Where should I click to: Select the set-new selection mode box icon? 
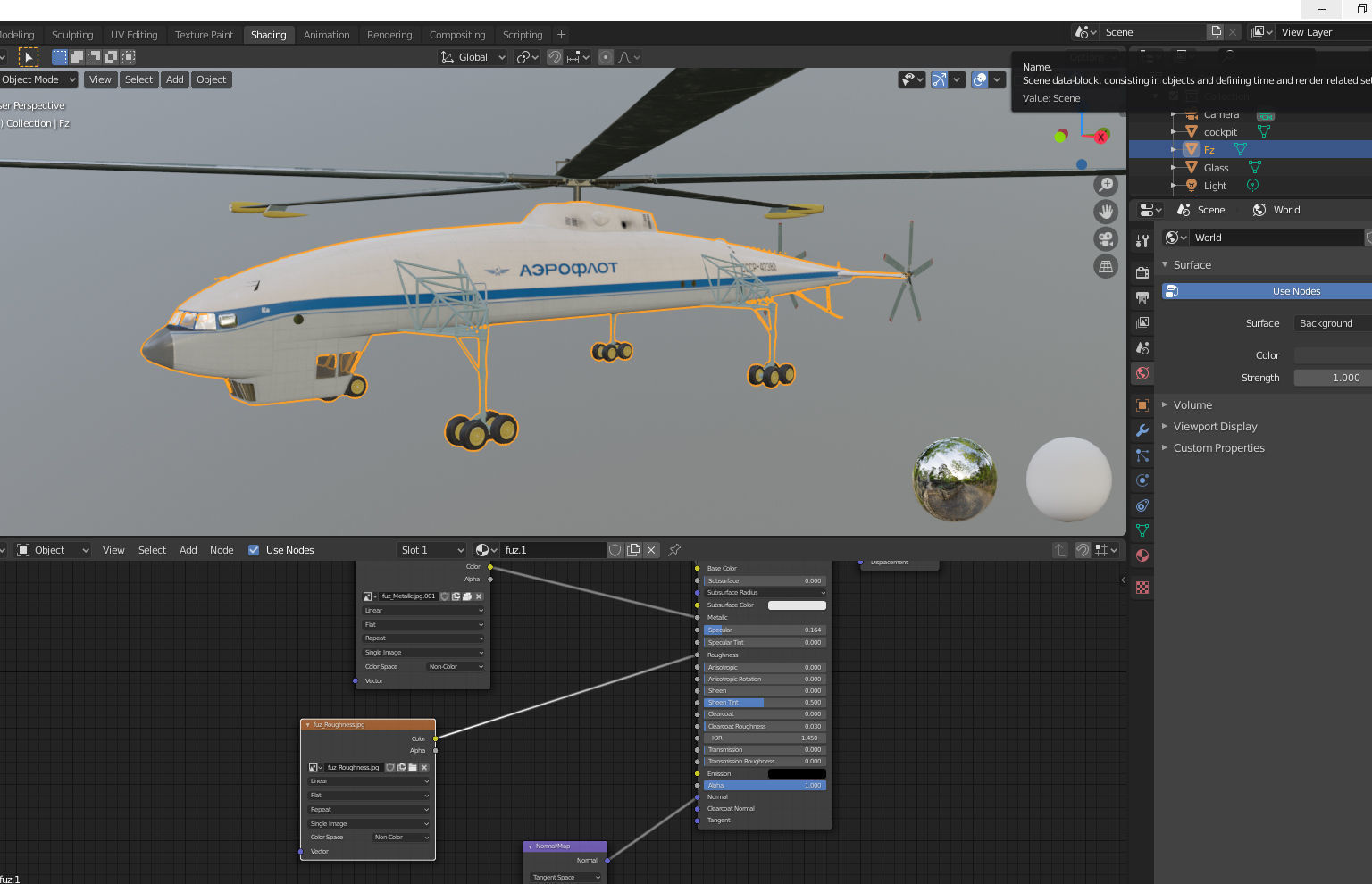point(60,57)
